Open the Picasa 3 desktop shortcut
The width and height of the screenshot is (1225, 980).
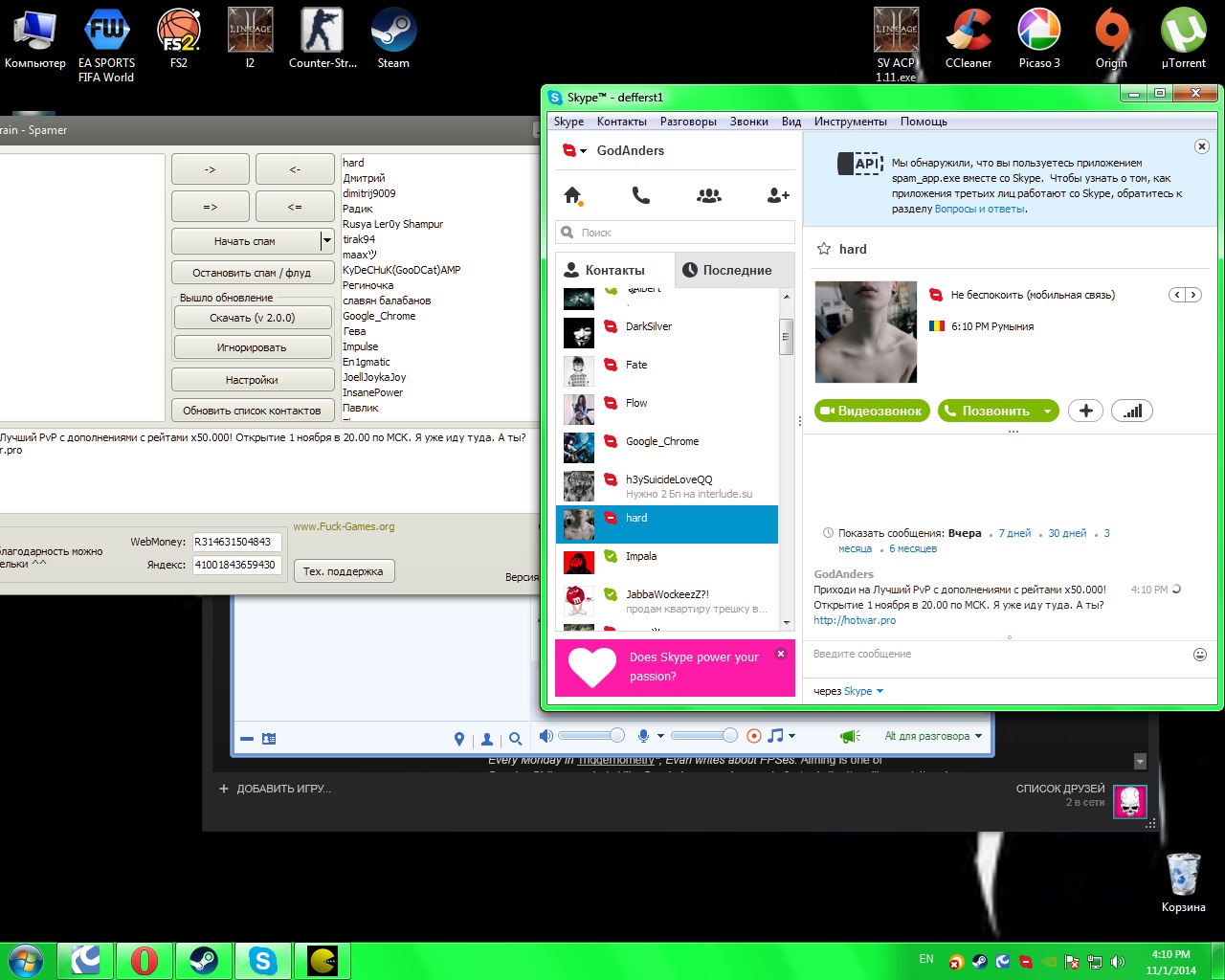(x=1039, y=39)
